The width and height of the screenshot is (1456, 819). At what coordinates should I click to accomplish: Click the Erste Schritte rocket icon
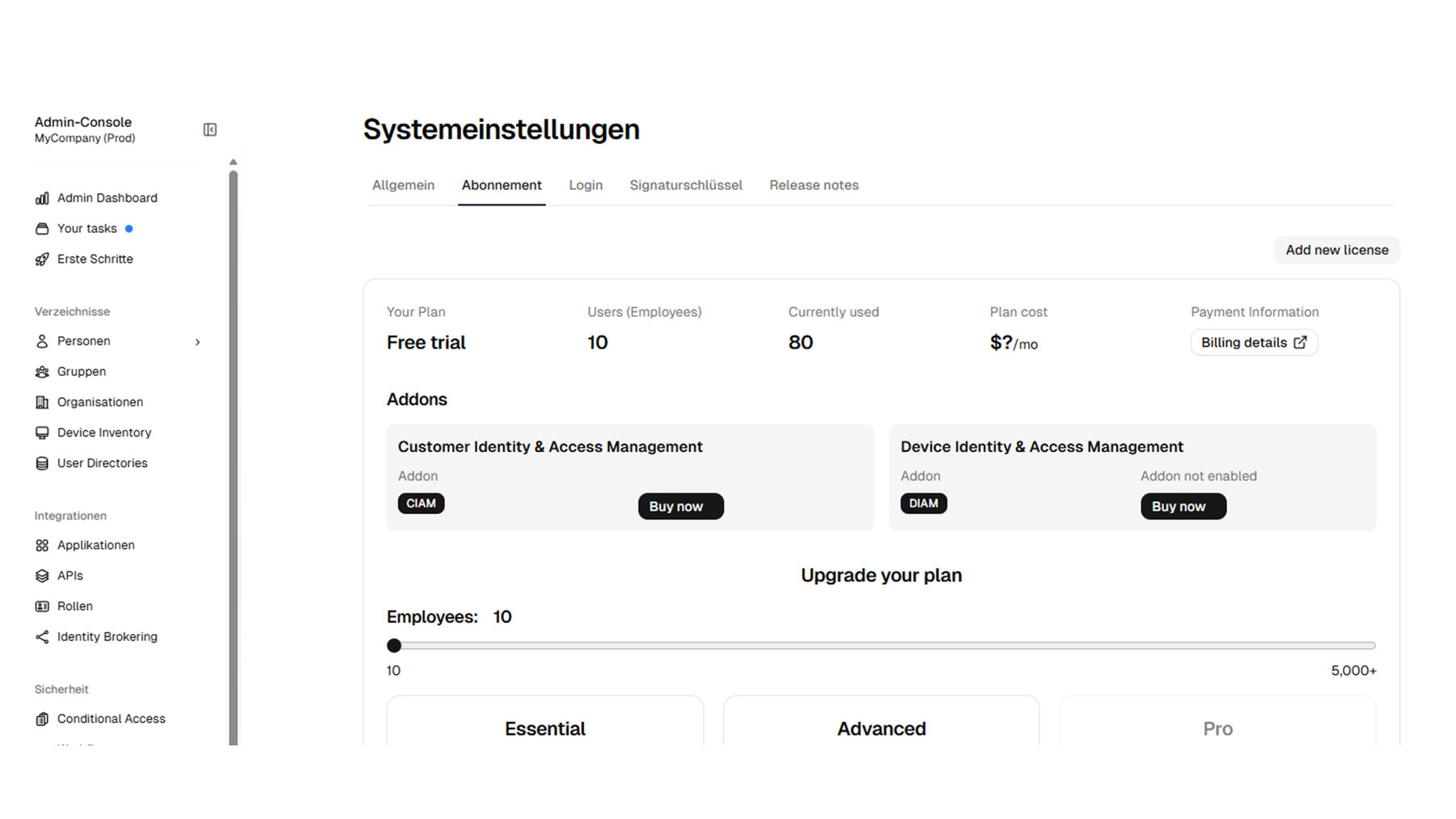[x=42, y=260]
